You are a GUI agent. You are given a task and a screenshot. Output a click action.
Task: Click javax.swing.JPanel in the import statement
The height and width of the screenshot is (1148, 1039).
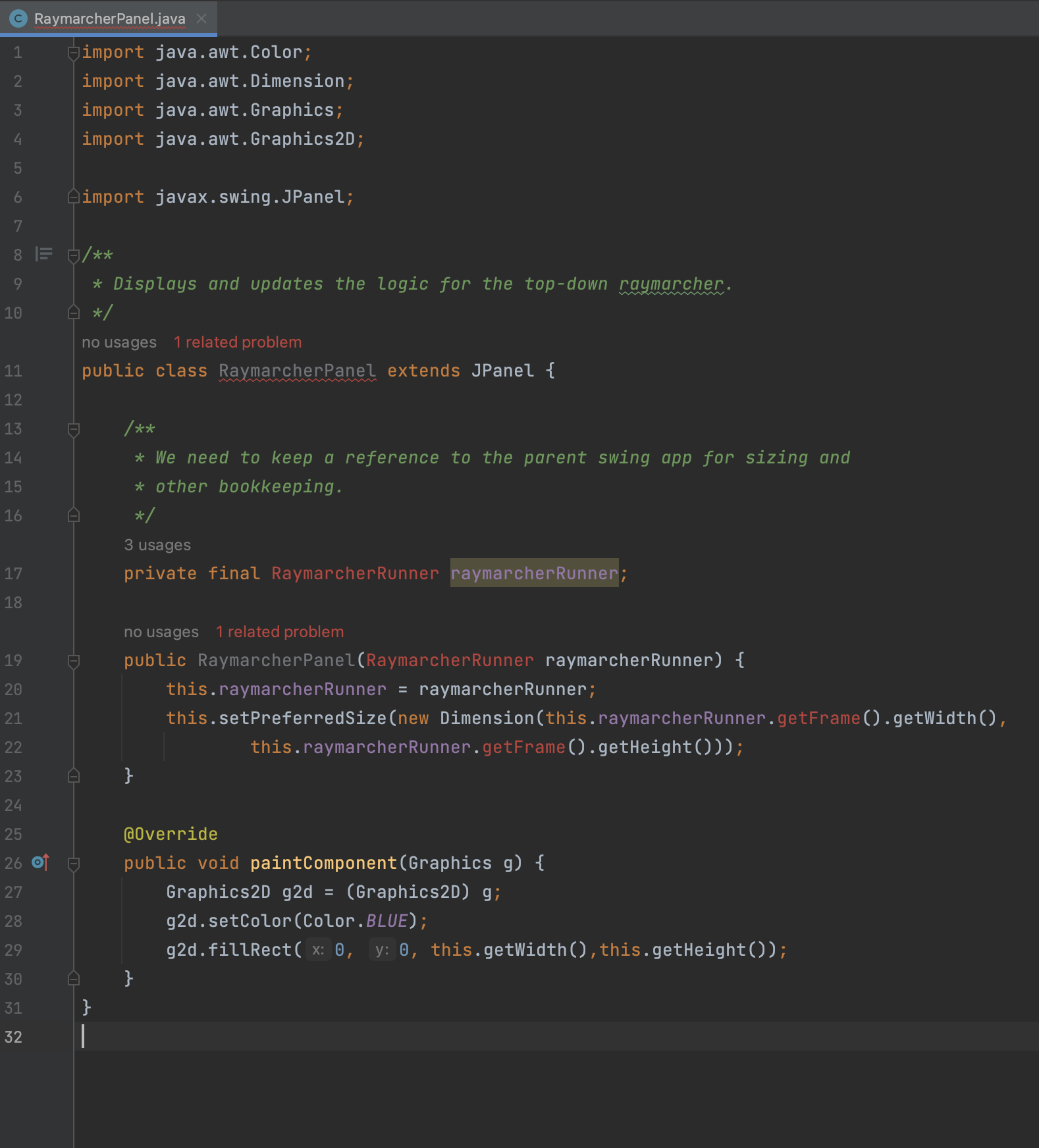click(250, 197)
